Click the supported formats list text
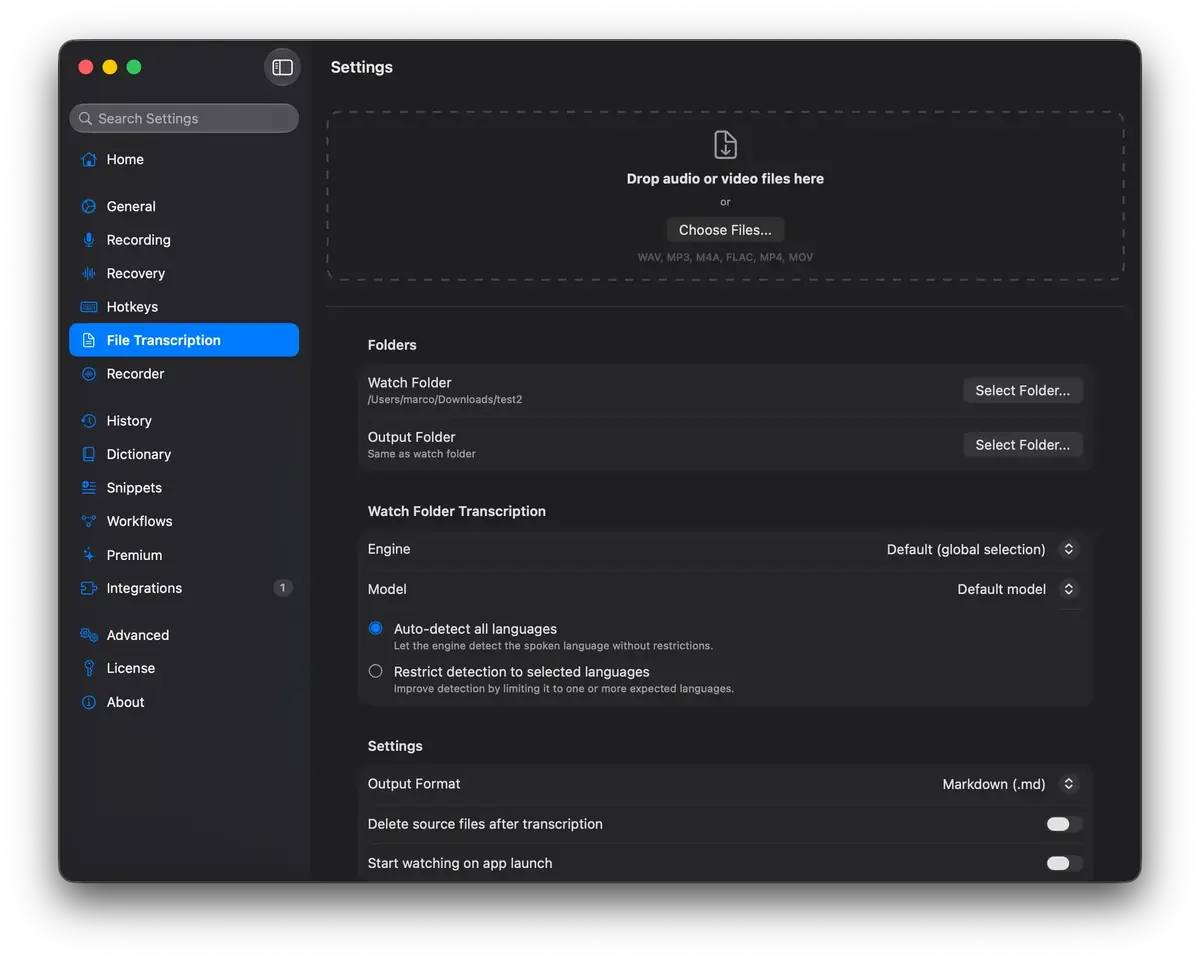Image resolution: width=1200 pixels, height=960 pixels. coord(725,257)
